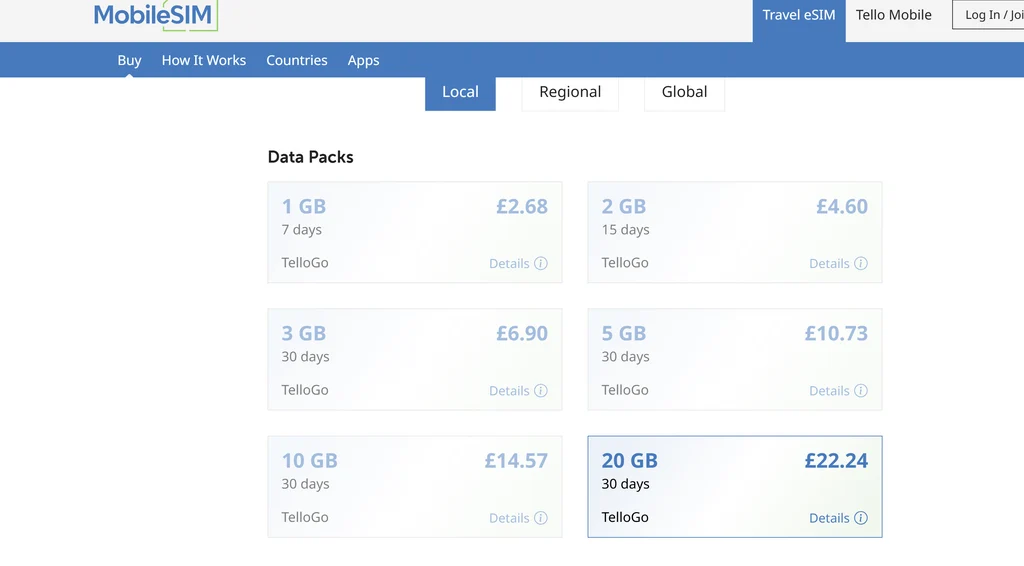Screen dimensions: 1024x566
Task: Click info icon on 5 GB pack
Action: click(x=861, y=391)
